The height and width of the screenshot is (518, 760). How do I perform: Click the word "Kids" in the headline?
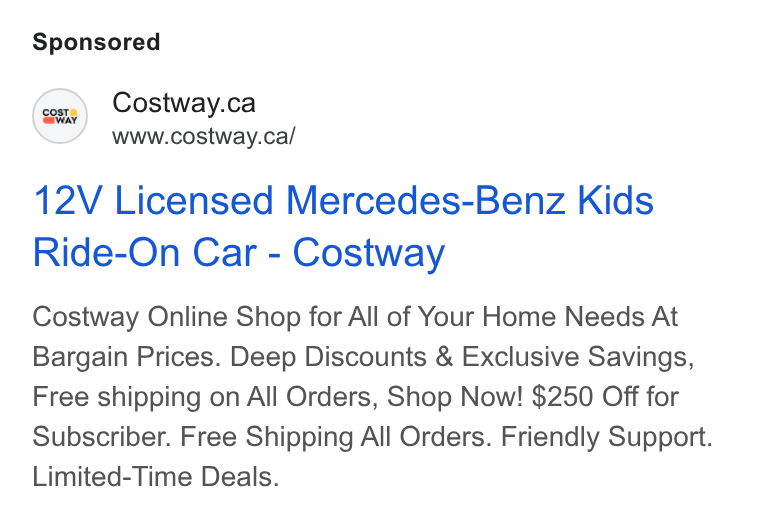pyautogui.click(x=616, y=201)
